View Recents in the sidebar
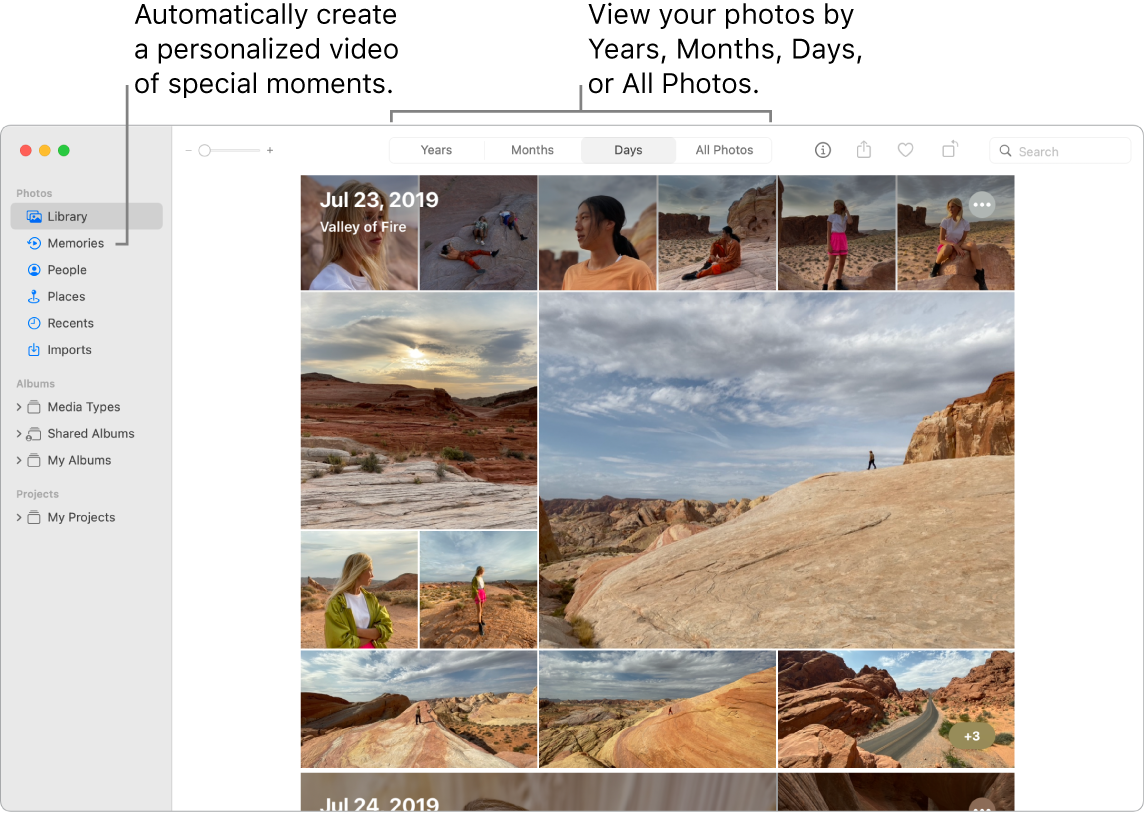Image resolution: width=1146 pixels, height=814 pixels. click(x=69, y=322)
